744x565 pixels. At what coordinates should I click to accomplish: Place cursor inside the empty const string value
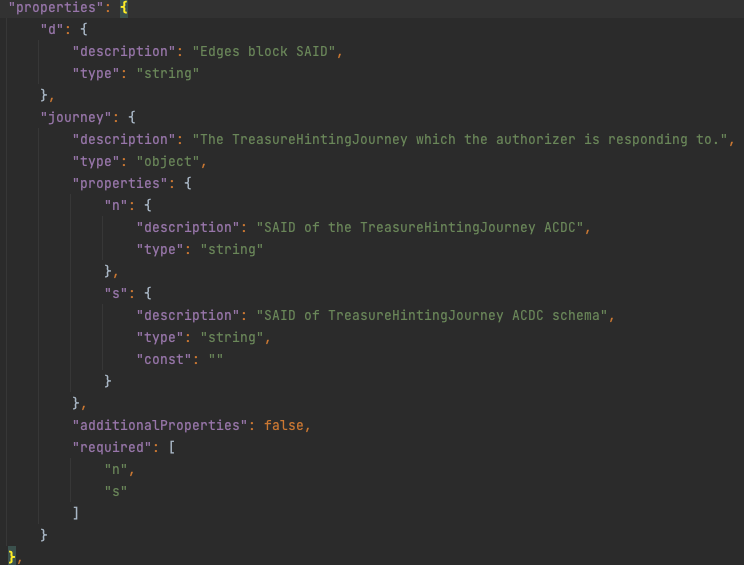click(216, 360)
